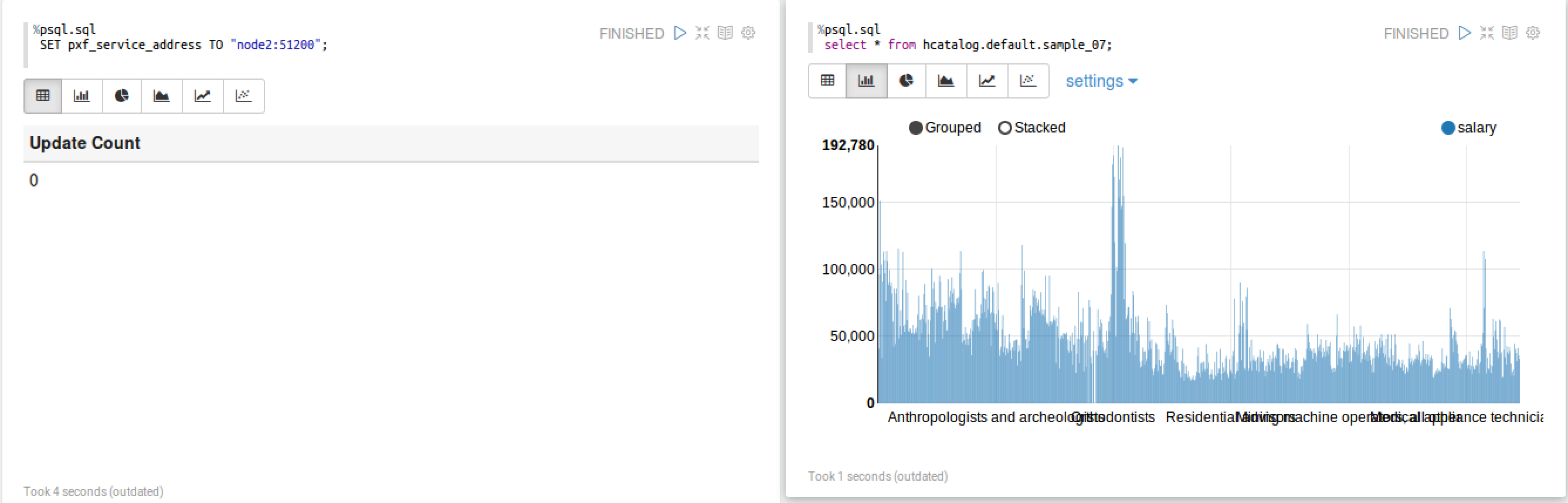Select area chart in left paragraph
This screenshot has width=1568, height=503.
pyautogui.click(x=161, y=96)
